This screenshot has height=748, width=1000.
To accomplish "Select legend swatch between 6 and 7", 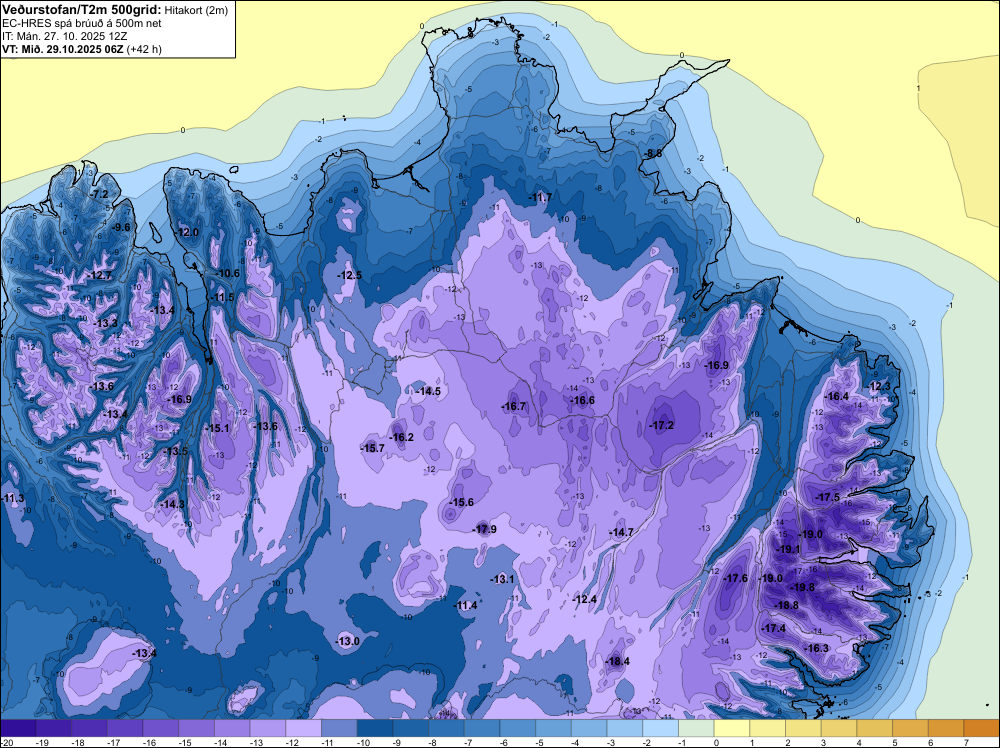I will 946,728.
